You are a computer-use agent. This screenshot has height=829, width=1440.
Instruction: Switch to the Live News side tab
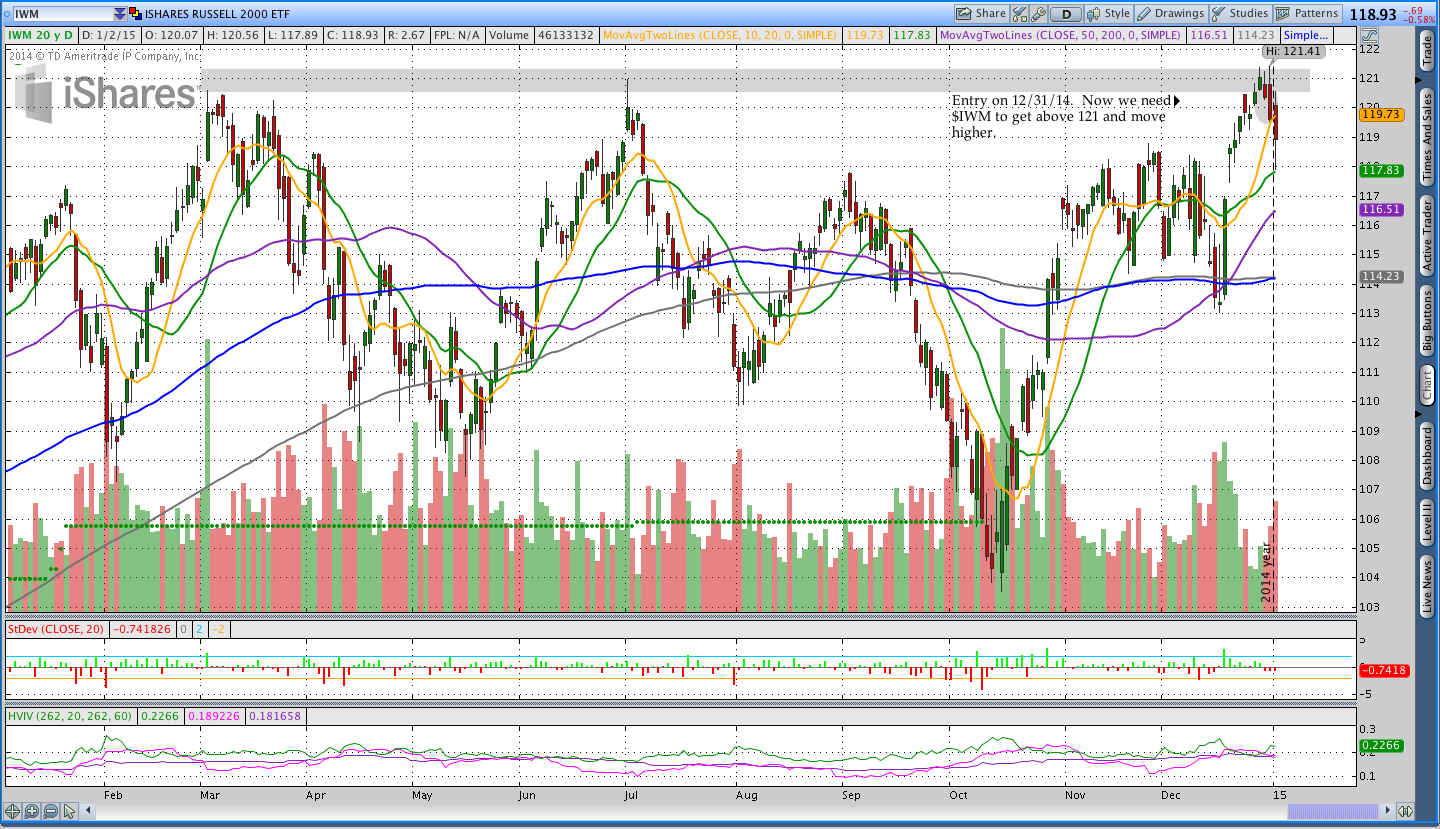pos(1427,586)
